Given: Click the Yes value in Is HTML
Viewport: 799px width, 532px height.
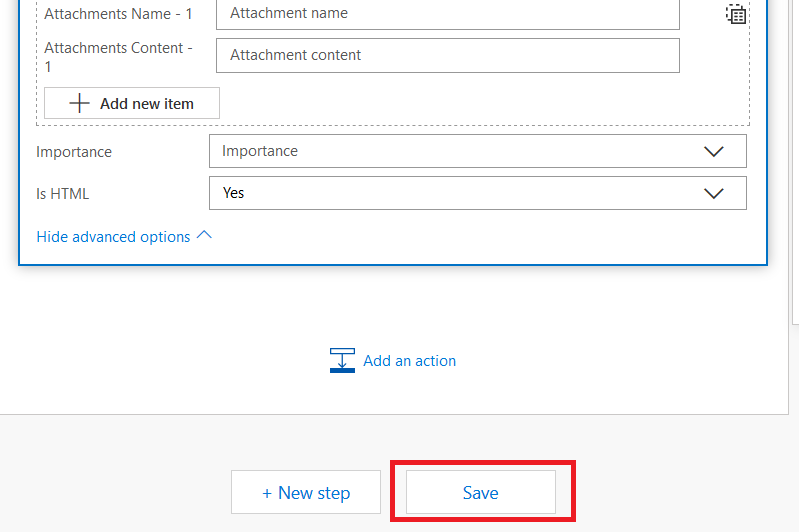Looking at the screenshot, I should pos(233,193).
